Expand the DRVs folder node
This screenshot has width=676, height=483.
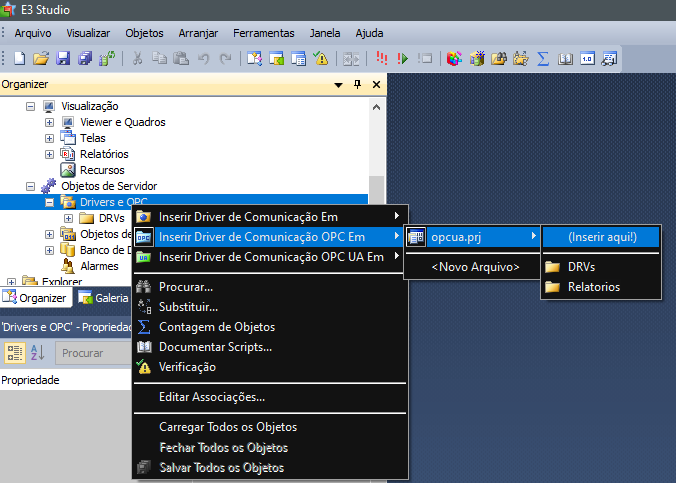coord(68,218)
